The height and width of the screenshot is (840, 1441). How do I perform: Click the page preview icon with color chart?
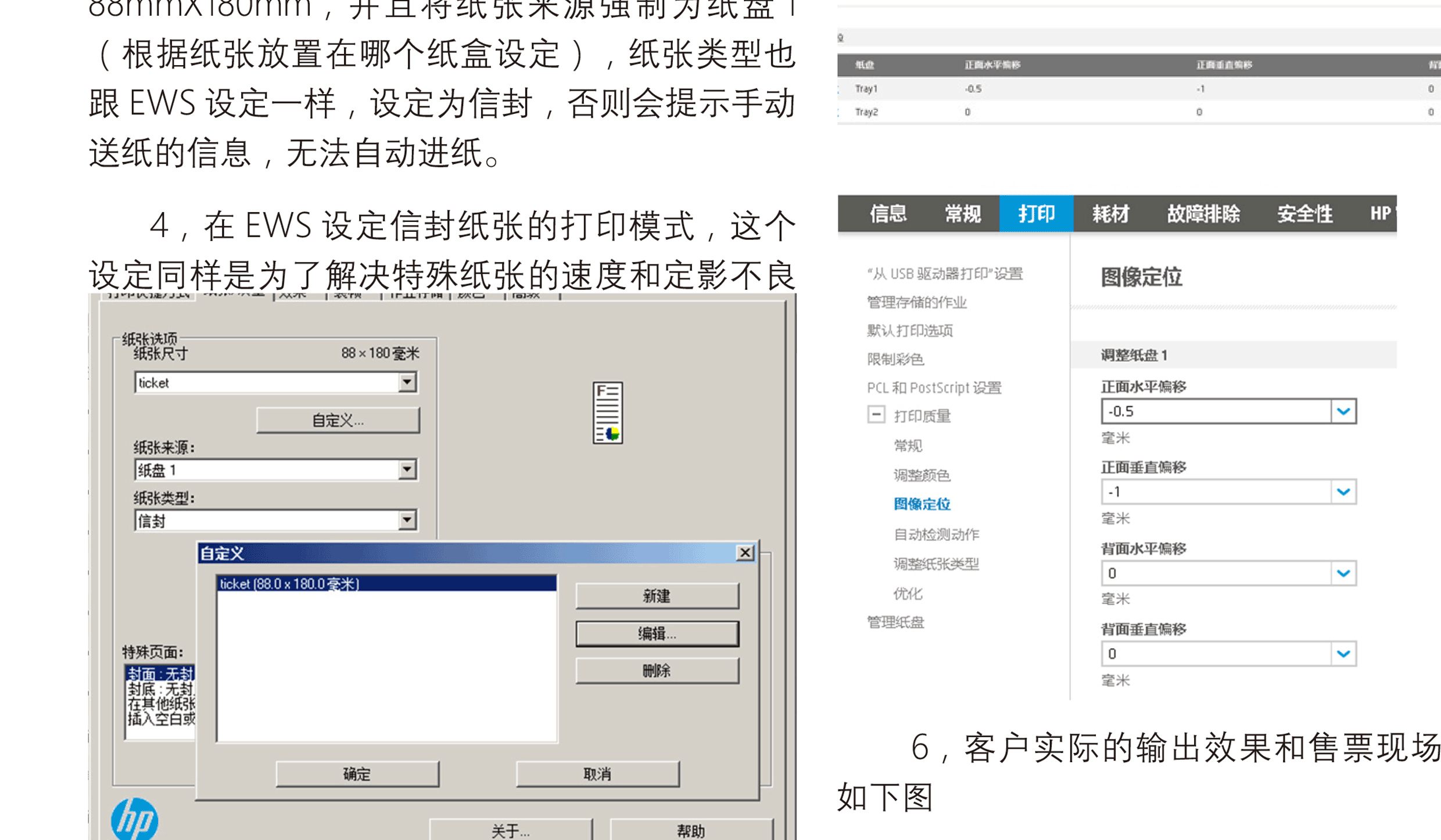click(x=608, y=412)
